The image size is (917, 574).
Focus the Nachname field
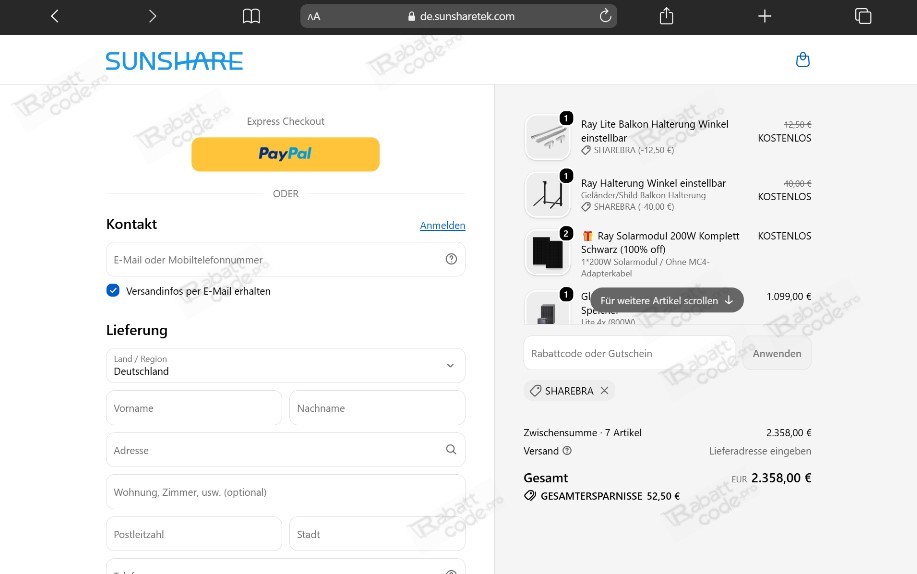tap(377, 408)
